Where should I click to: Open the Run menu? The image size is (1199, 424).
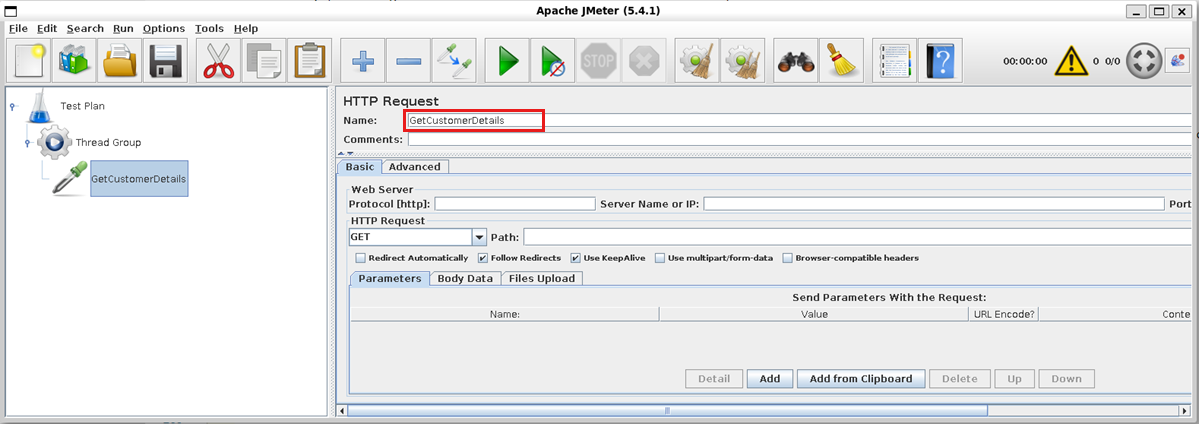[123, 28]
